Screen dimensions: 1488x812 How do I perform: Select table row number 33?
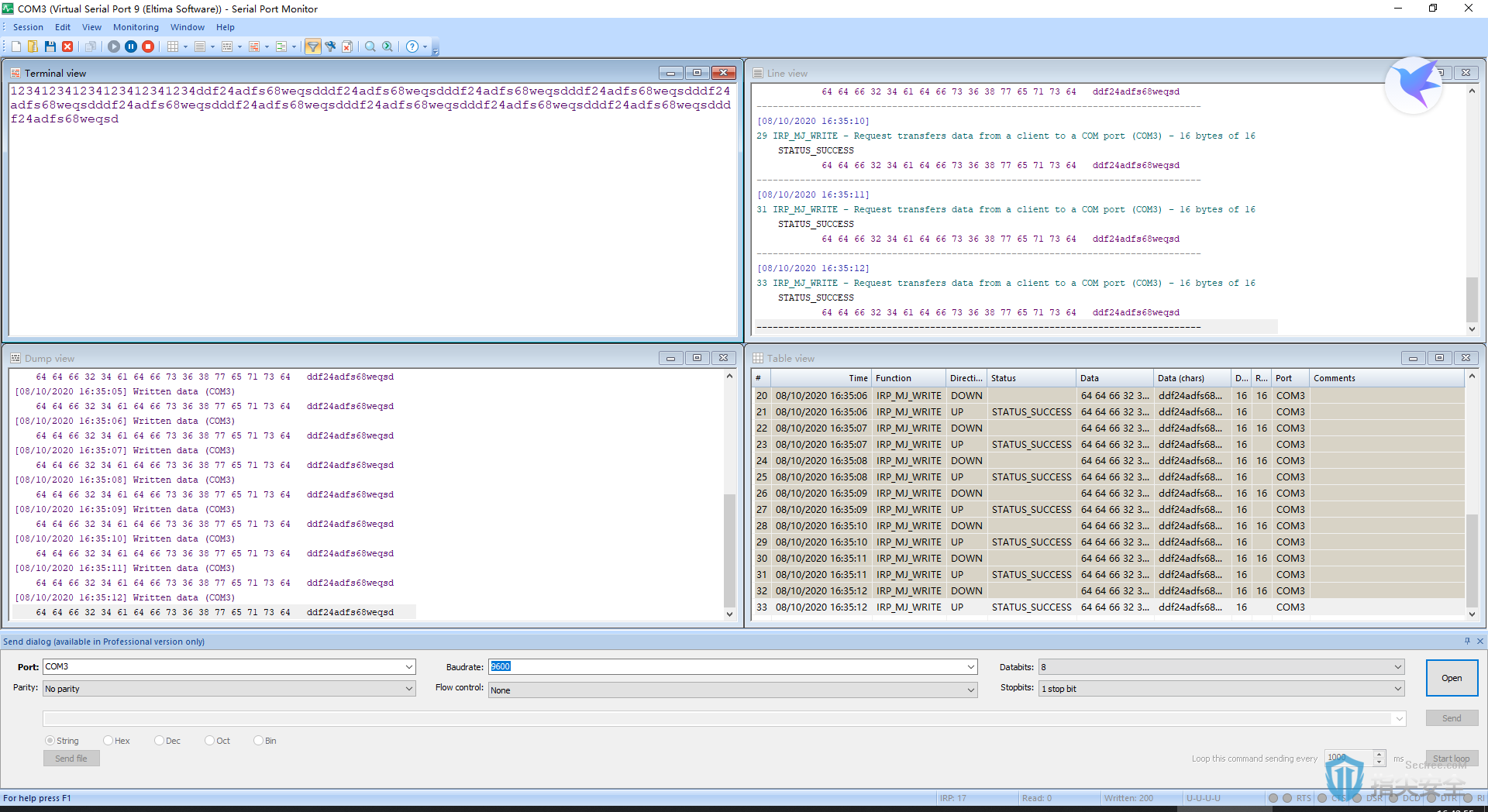click(x=1108, y=607)
